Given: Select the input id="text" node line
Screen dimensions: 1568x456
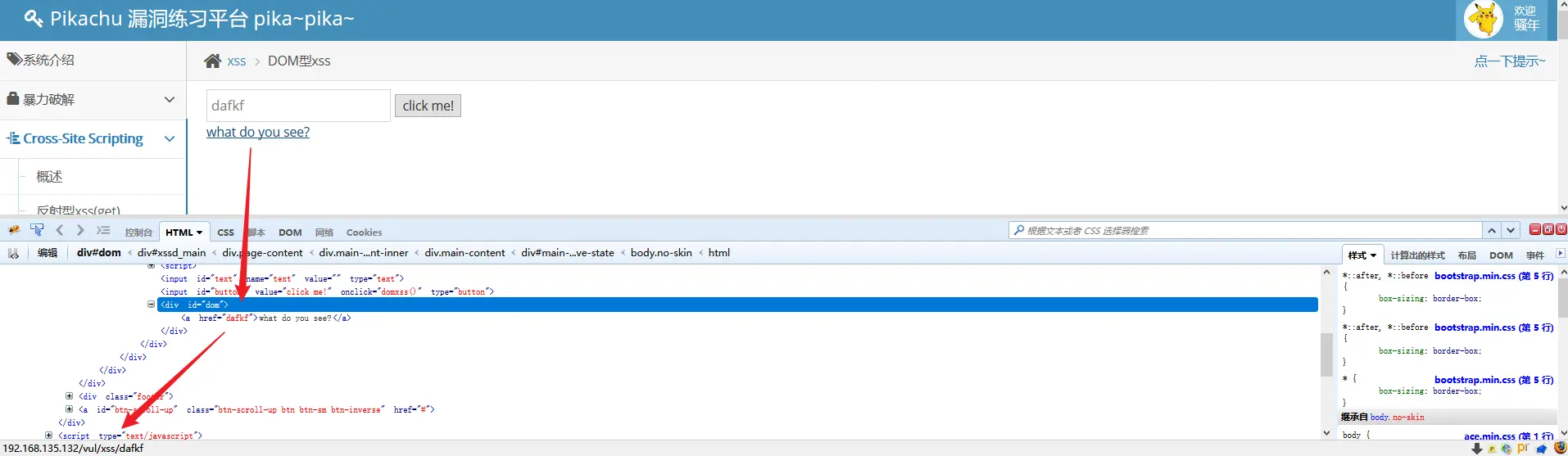Looking at the screenshot, I should click(x=282, y=279).
